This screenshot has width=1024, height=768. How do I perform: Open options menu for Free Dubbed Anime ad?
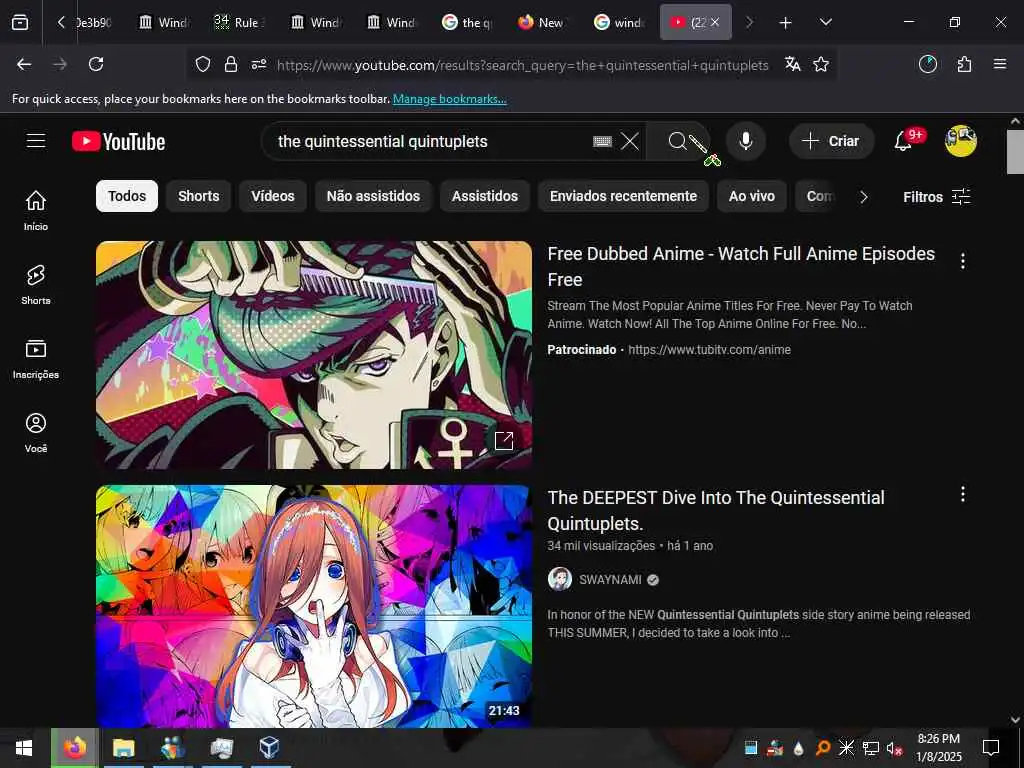point(963,261)
